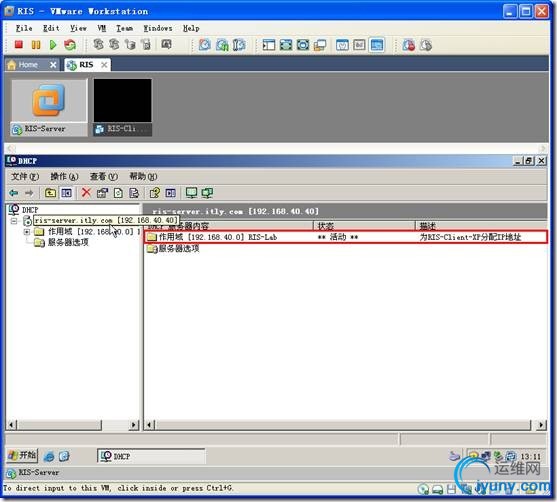This screenshot has width=557, height=502.
Task: Click the Suspend VM pause icon
Action: point(36,45)
